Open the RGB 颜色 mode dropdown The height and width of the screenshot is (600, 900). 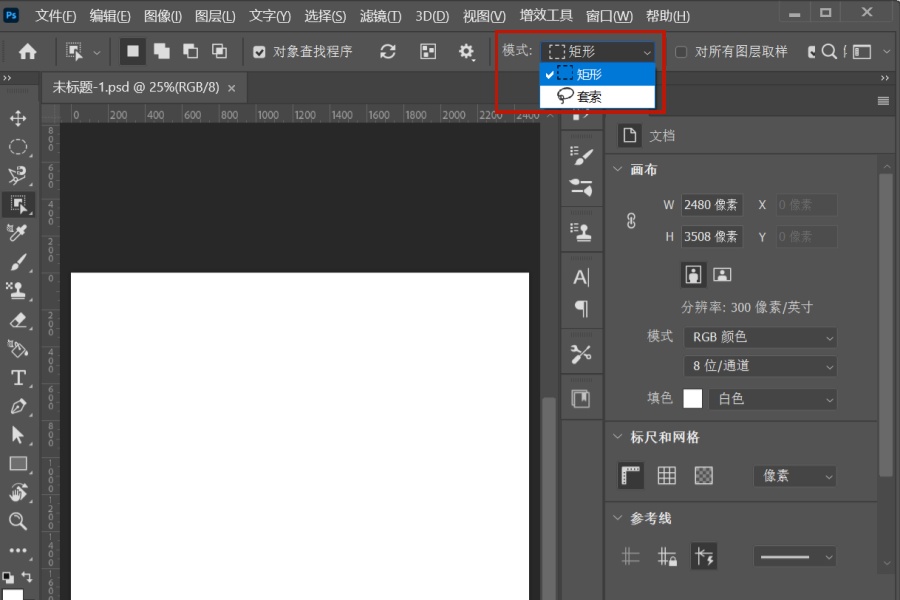760,337
